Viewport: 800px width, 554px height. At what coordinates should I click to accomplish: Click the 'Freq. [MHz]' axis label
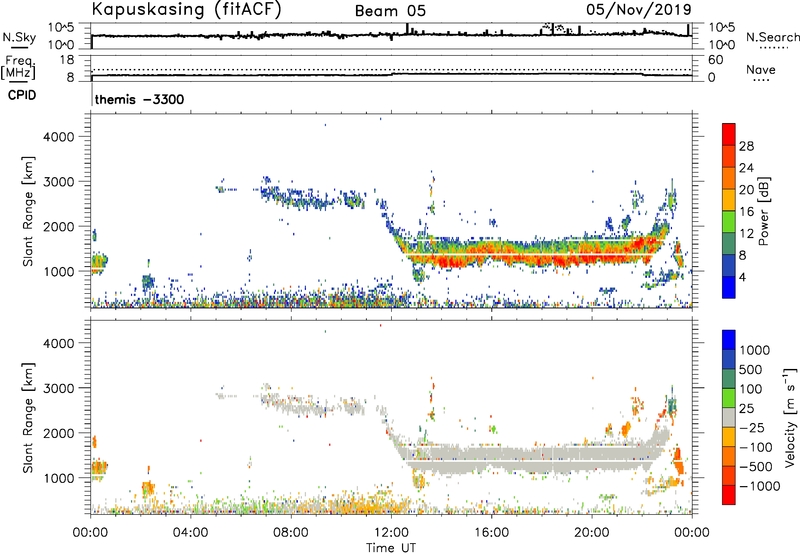tap(19, 67)
